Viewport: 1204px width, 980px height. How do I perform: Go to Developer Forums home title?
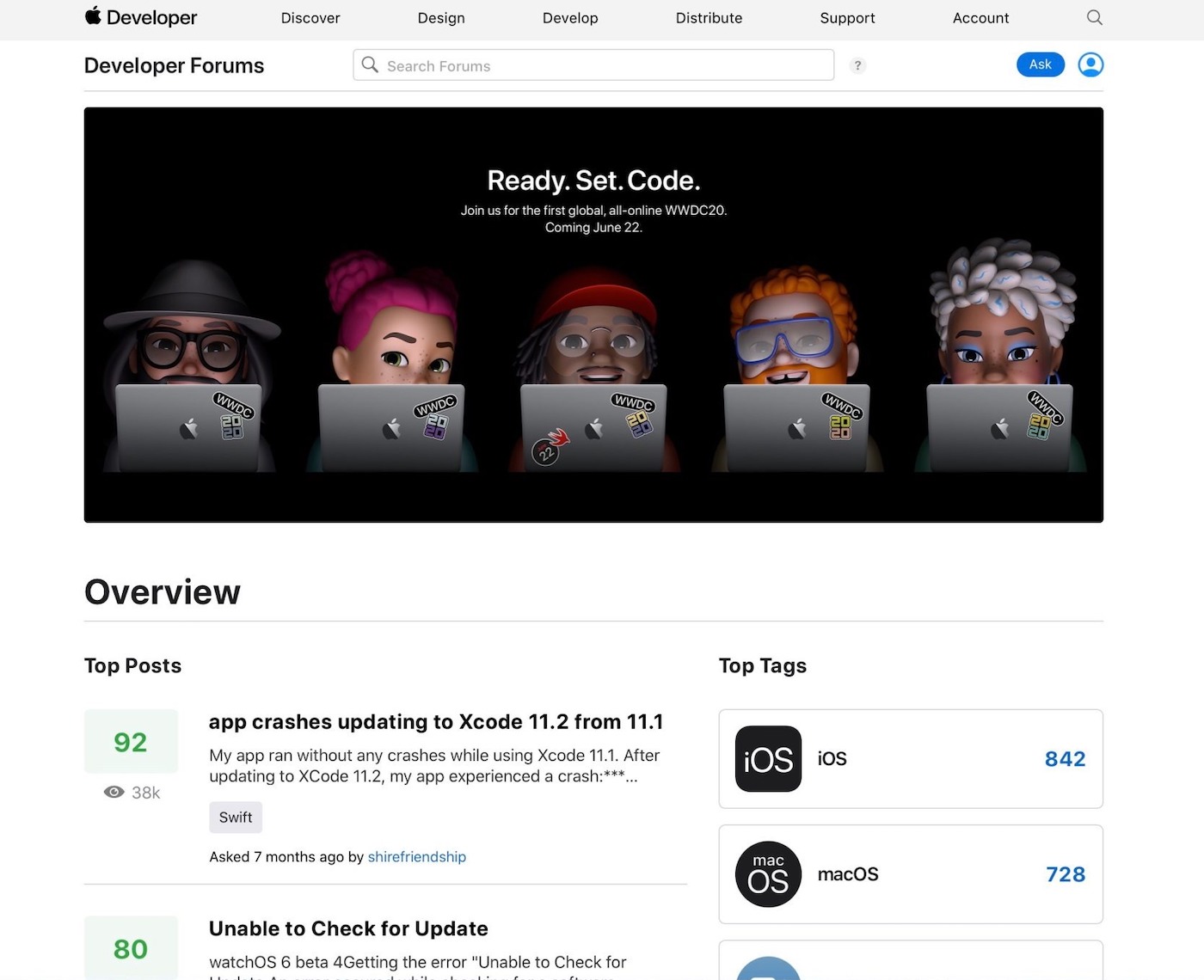pyautogui.click(x=174, y=65)
